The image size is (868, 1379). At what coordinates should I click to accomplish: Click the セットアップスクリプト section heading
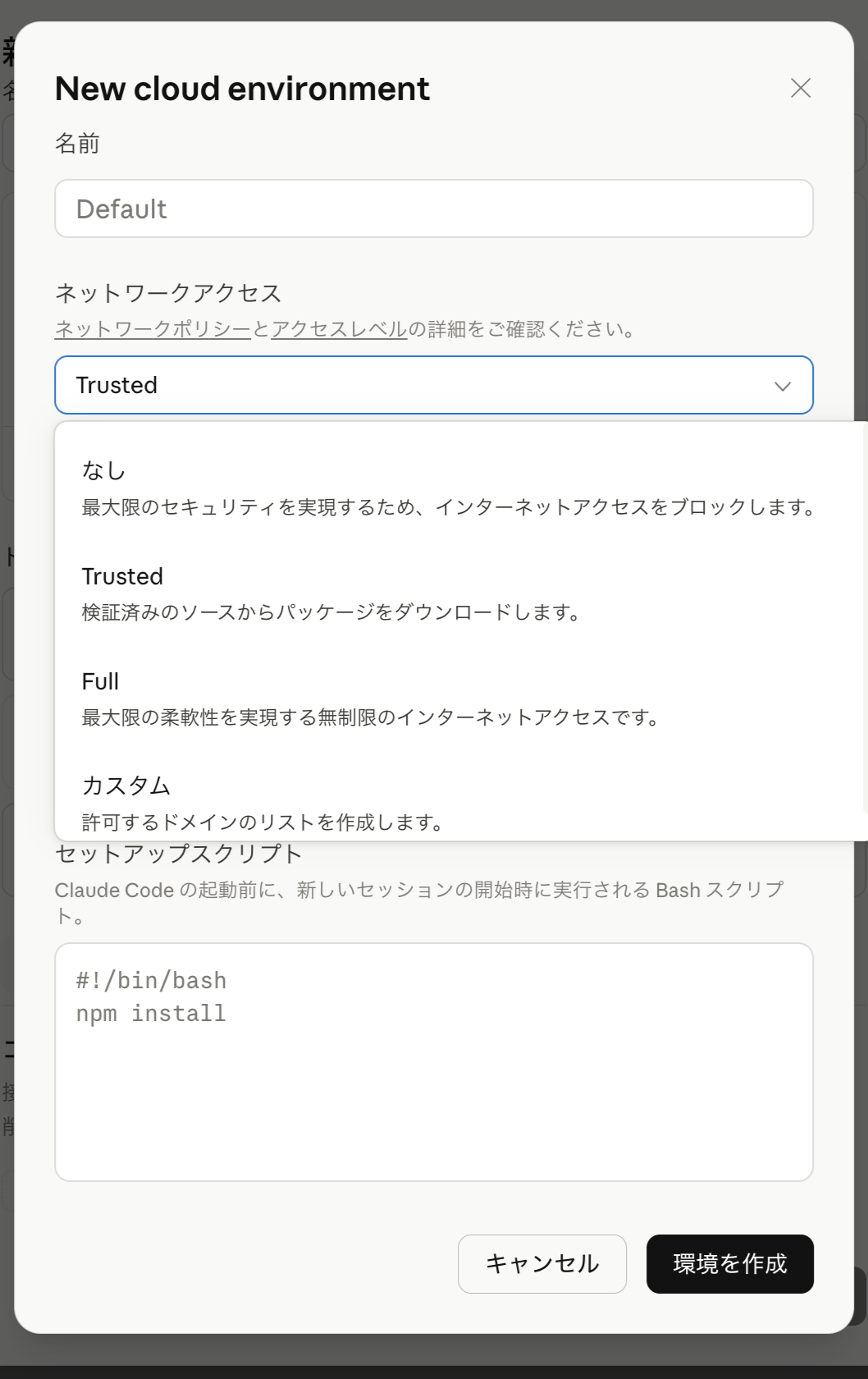[x=177, y=853]
